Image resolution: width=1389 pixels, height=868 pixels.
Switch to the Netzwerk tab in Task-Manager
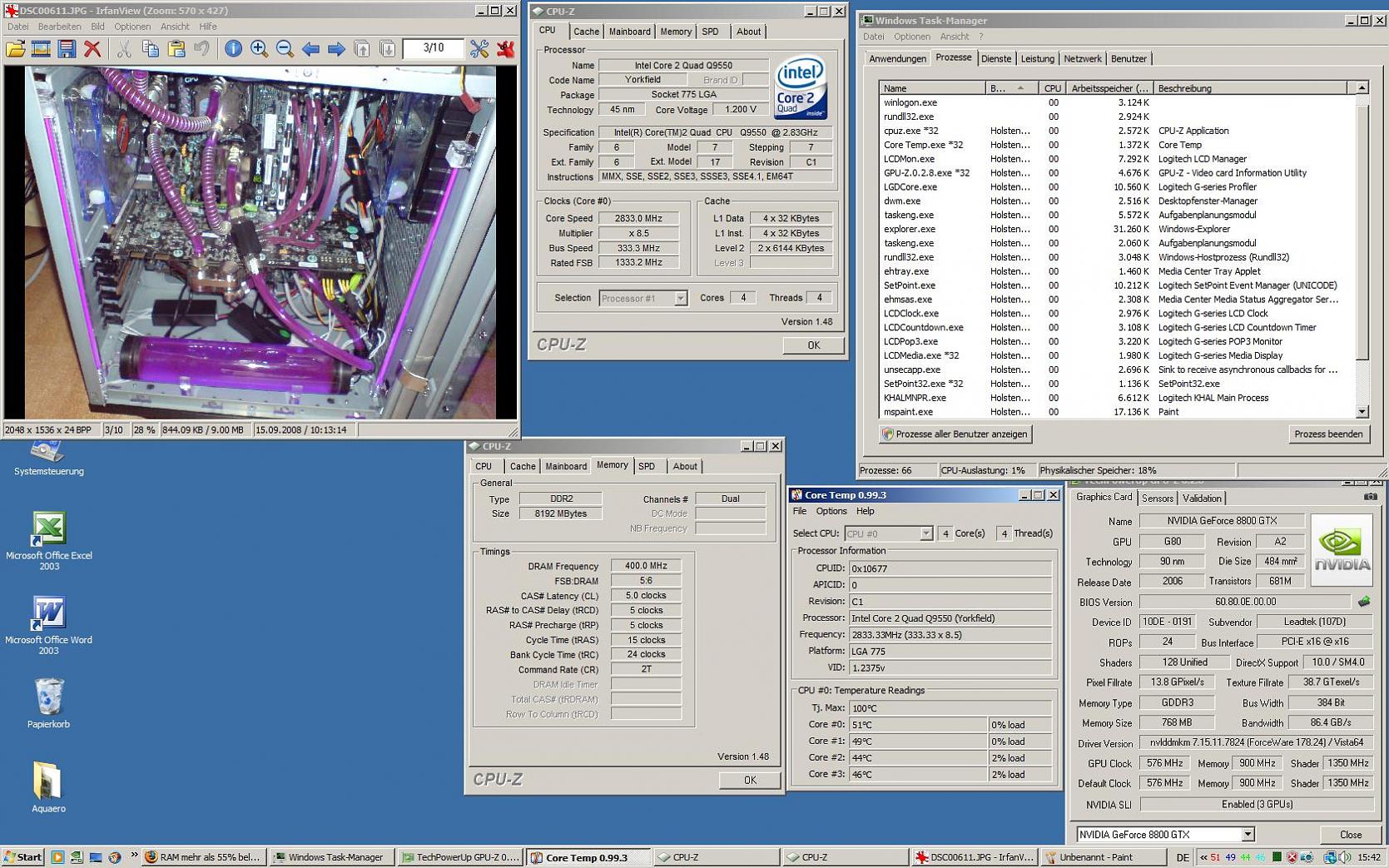[1082, 58]
